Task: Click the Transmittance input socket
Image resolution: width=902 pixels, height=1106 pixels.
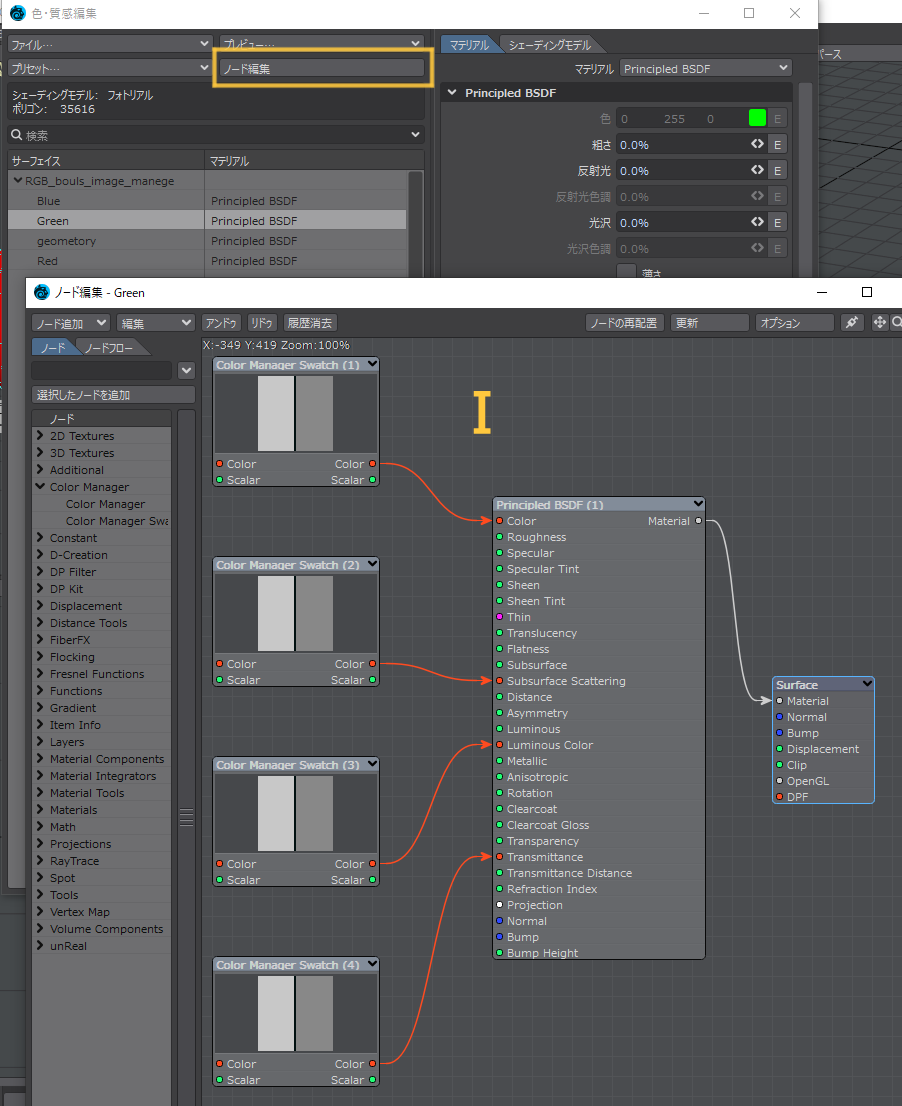Action: tap(499, 857)
